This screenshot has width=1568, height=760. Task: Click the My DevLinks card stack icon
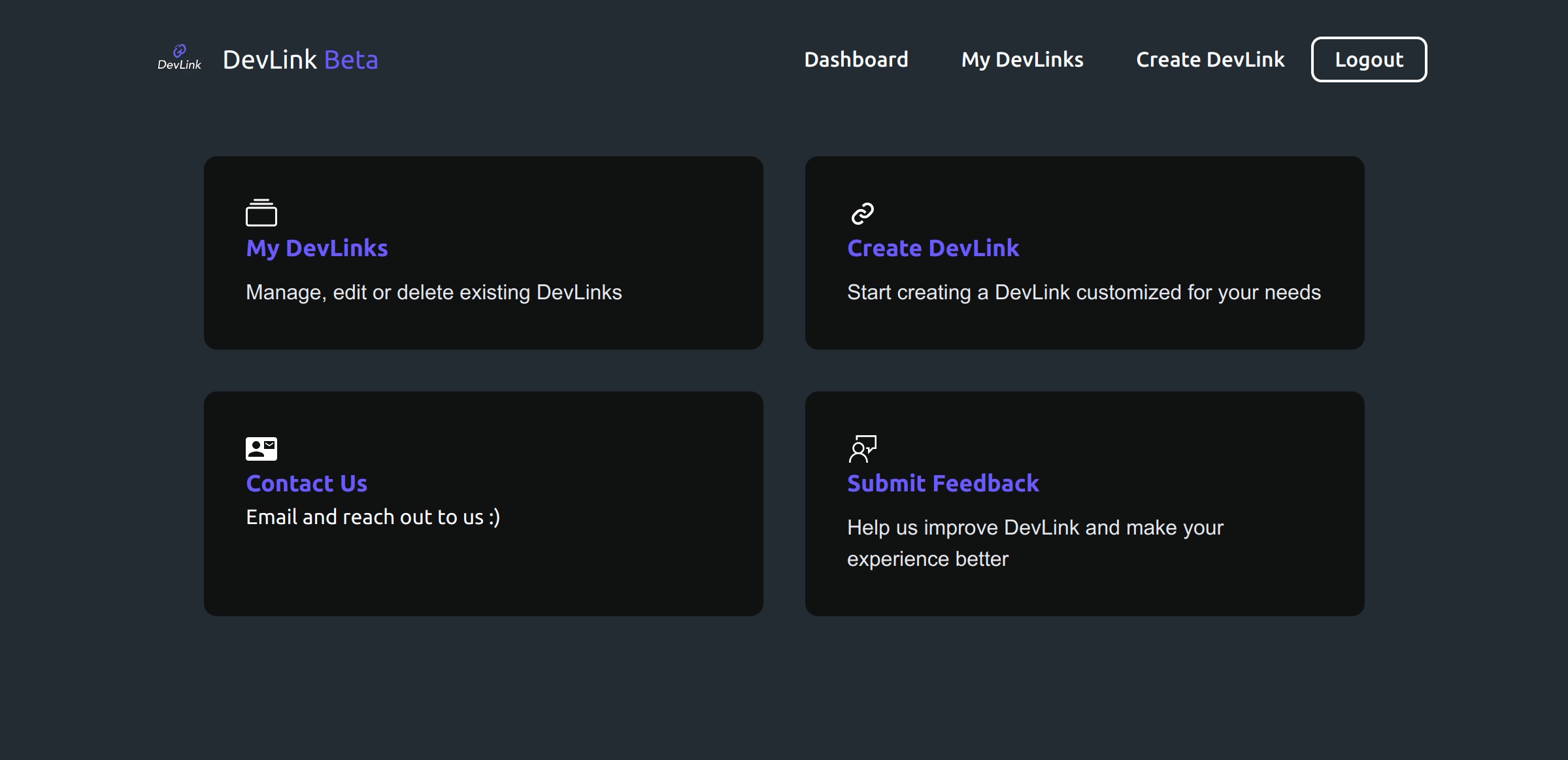[x=260, y=213]
